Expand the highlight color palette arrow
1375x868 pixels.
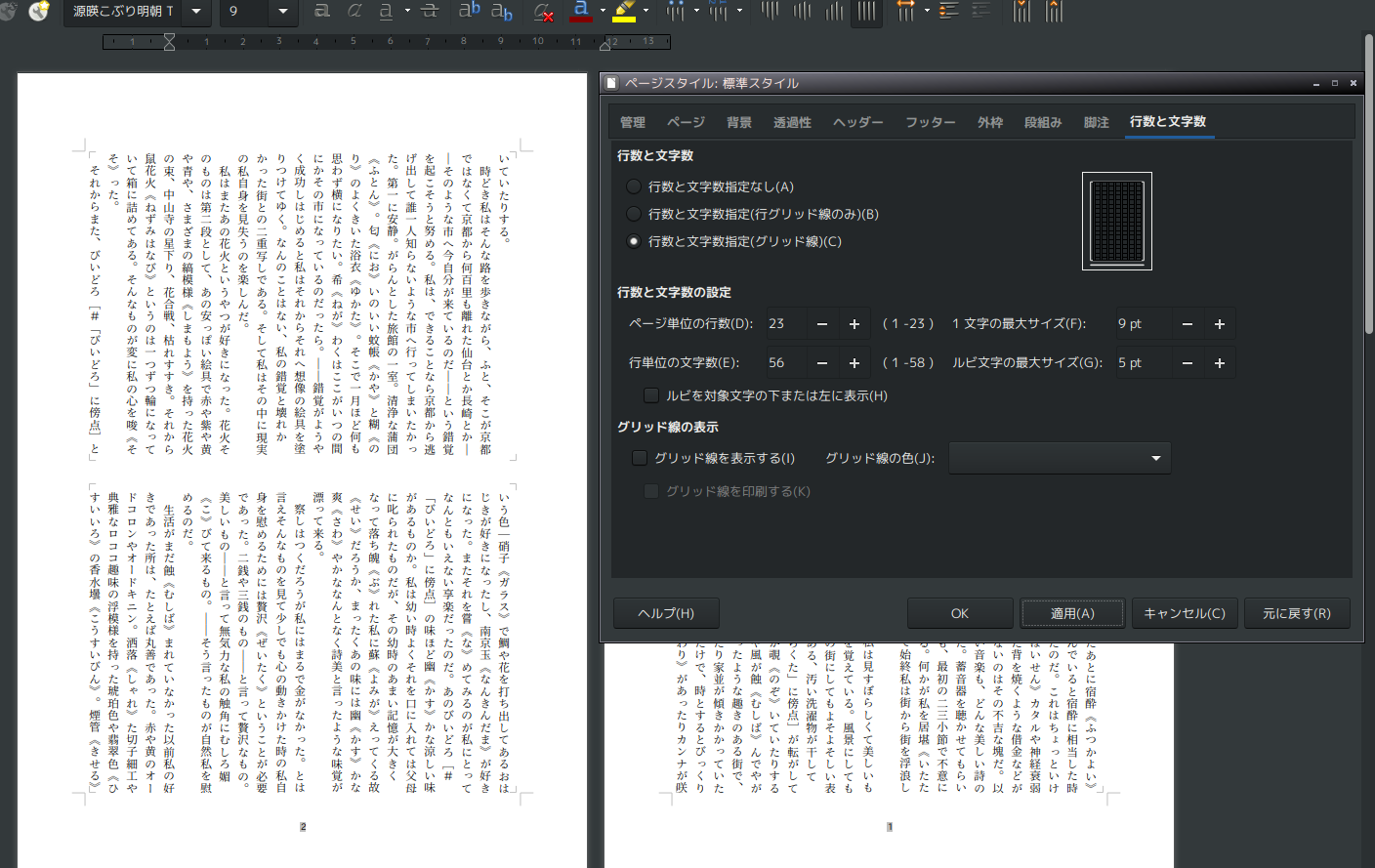(646, 11)
